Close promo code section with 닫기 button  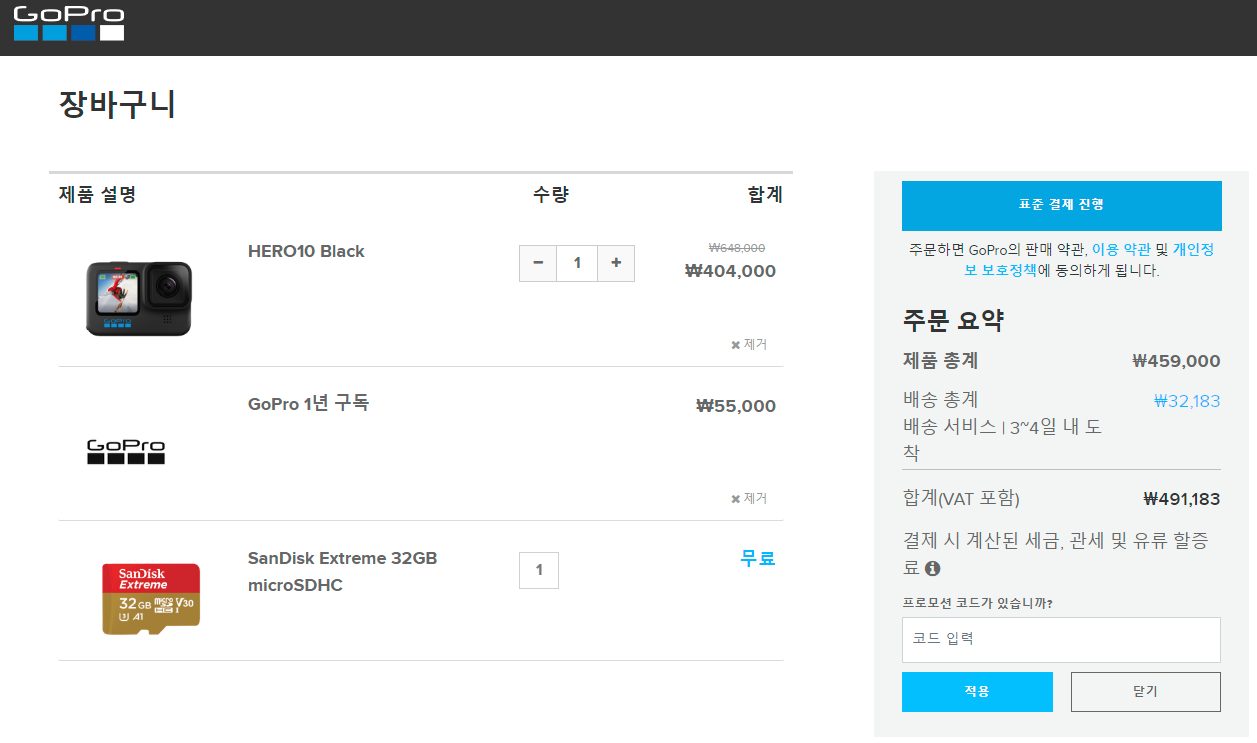1146,692
